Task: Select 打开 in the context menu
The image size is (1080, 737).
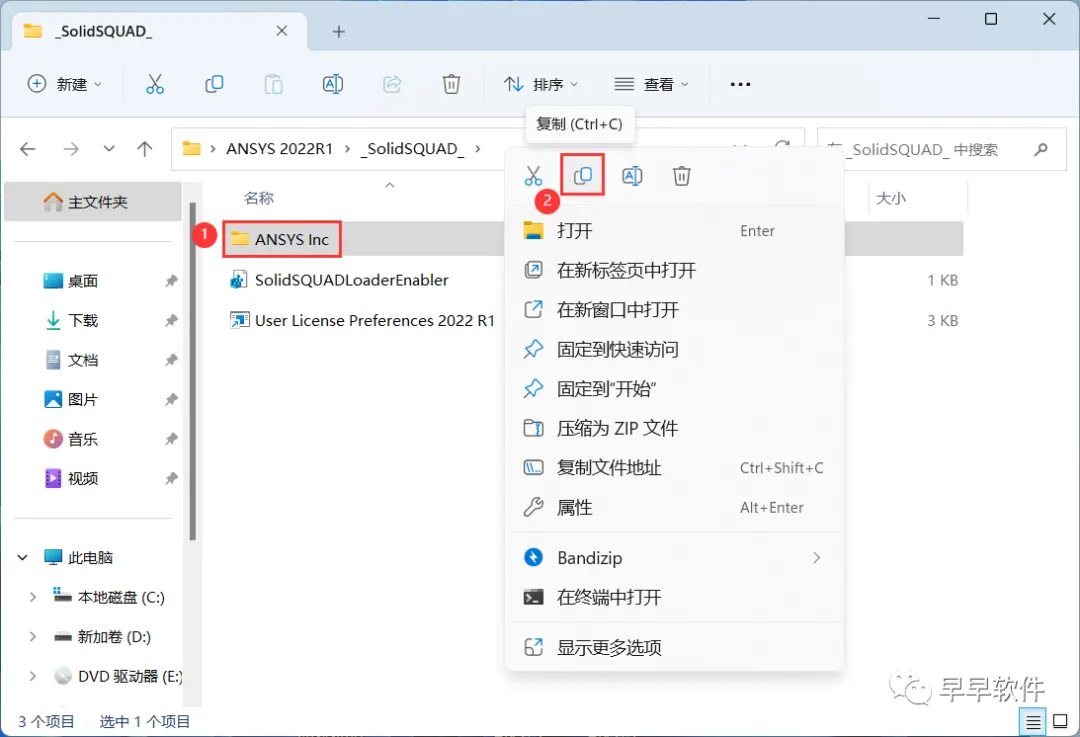Action: tap(675, 231)
